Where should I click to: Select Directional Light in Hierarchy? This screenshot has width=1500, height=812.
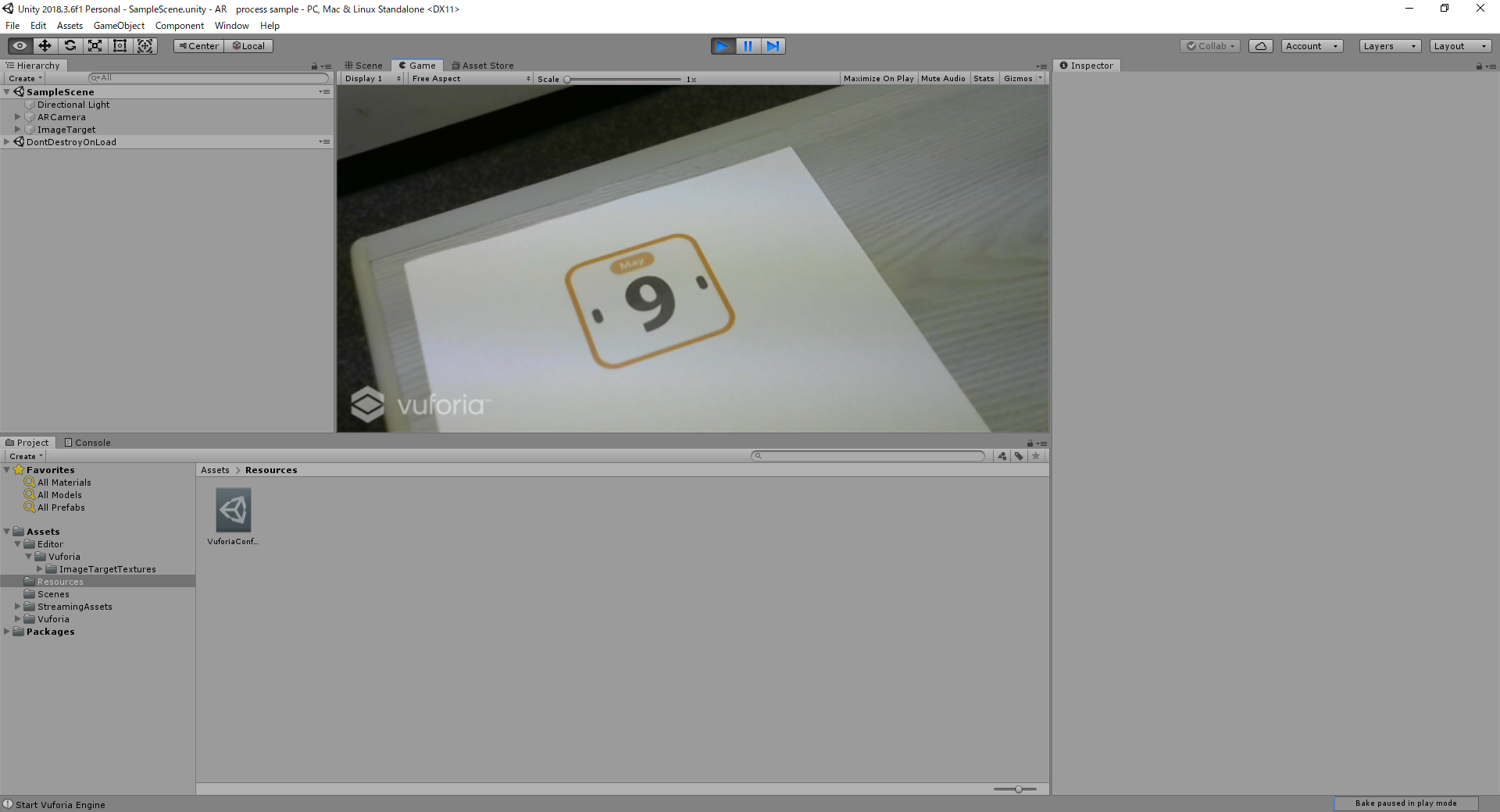(x=73, y=105)
